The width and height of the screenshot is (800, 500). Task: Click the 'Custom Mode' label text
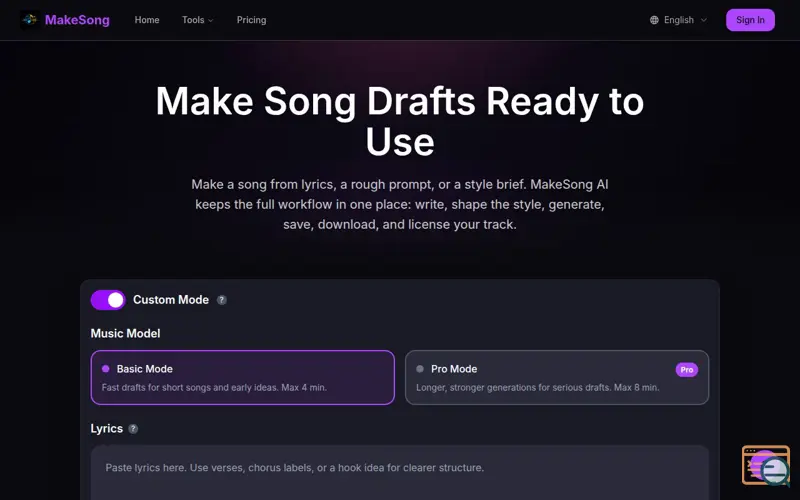click(x=171, y=300)
